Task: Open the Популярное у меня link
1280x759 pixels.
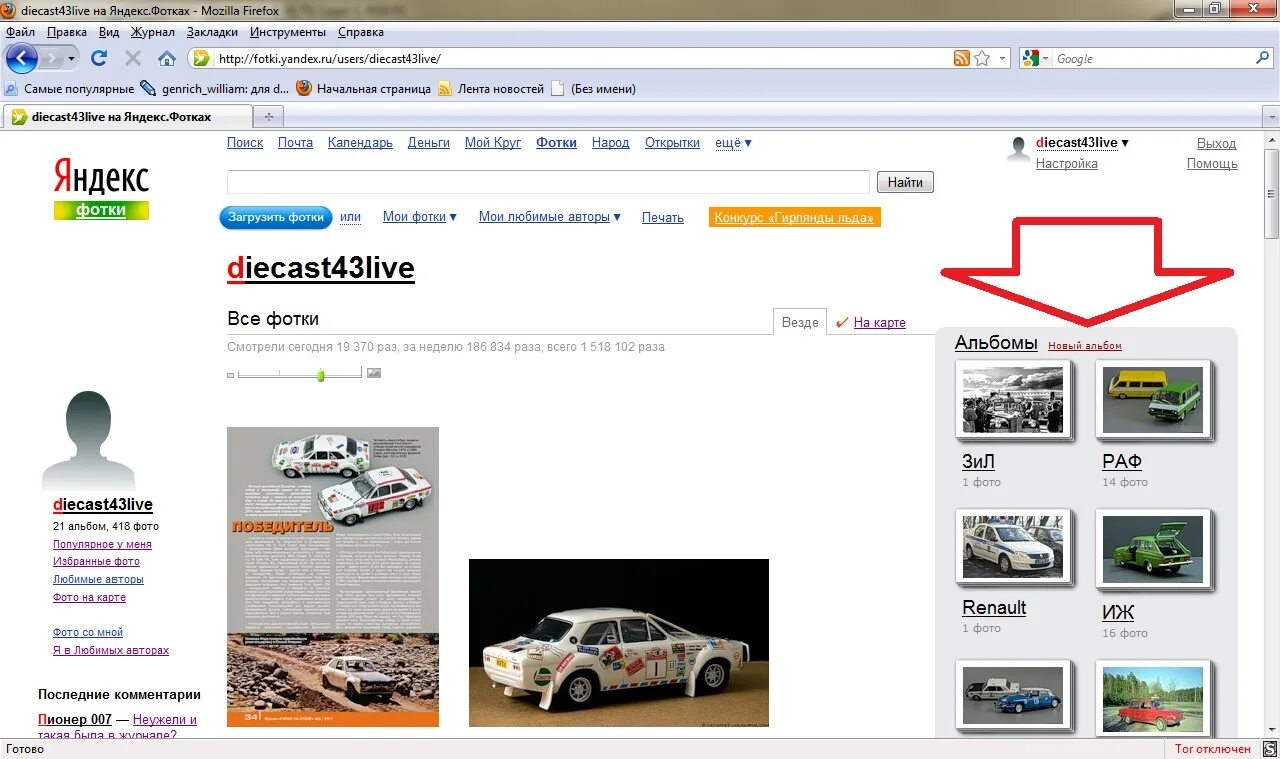Action: pos(102,545)
